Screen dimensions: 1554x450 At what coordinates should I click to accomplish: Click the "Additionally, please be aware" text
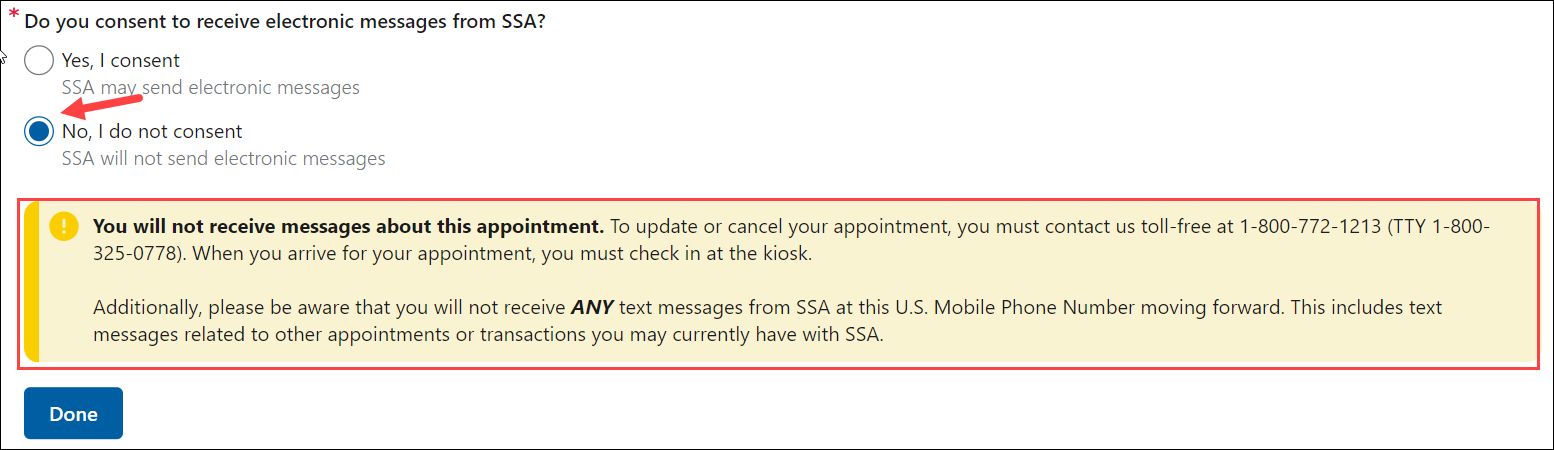tap(206, 308)
